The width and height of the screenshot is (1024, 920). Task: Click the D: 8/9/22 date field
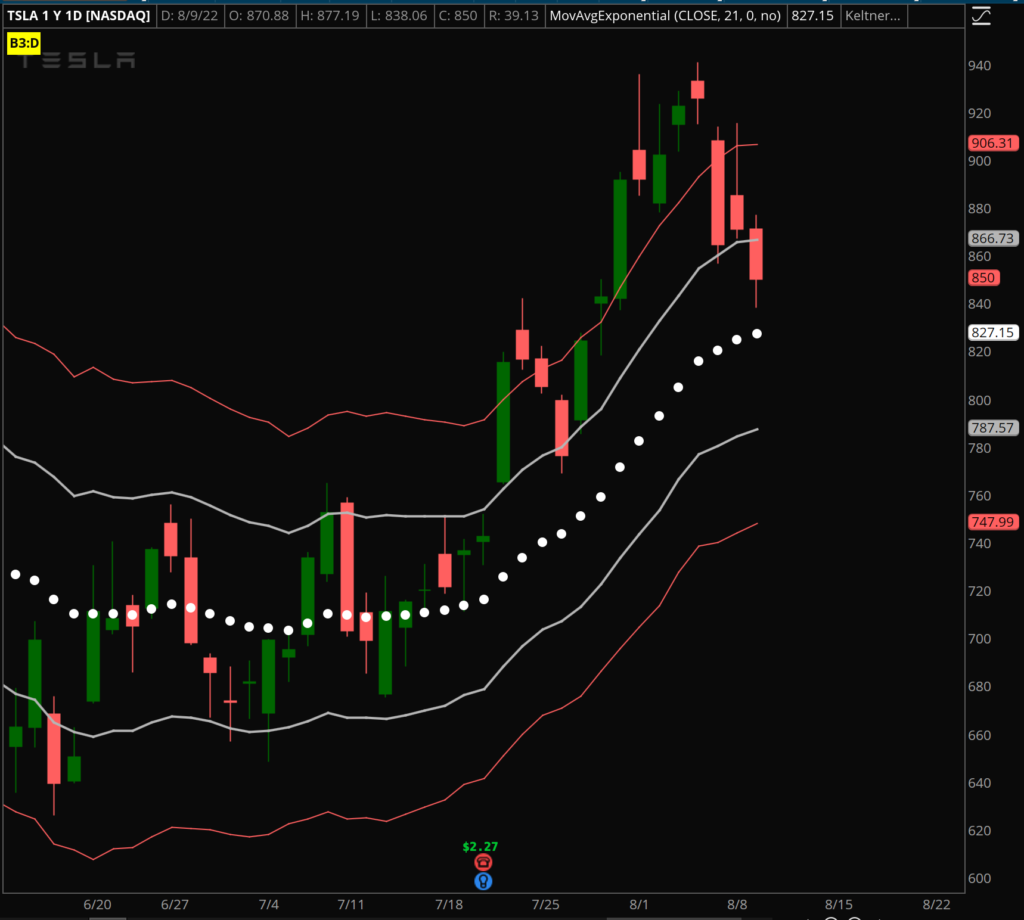pos(189,16)
